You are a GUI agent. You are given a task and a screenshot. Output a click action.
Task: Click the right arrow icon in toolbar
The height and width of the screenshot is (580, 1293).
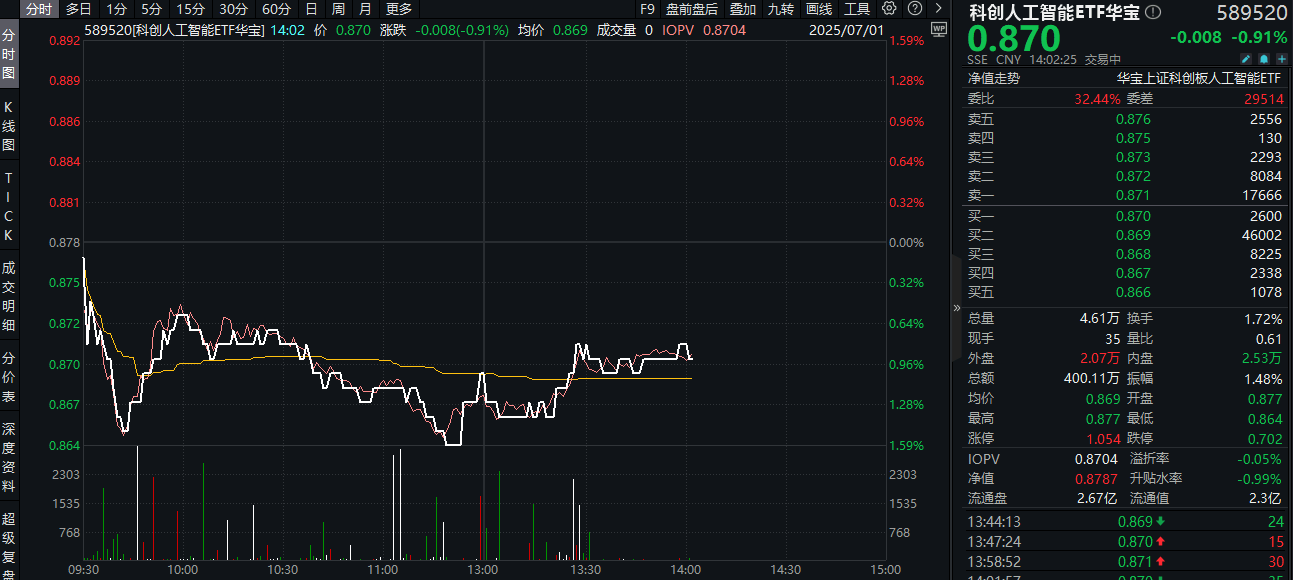tap(938, 9)
